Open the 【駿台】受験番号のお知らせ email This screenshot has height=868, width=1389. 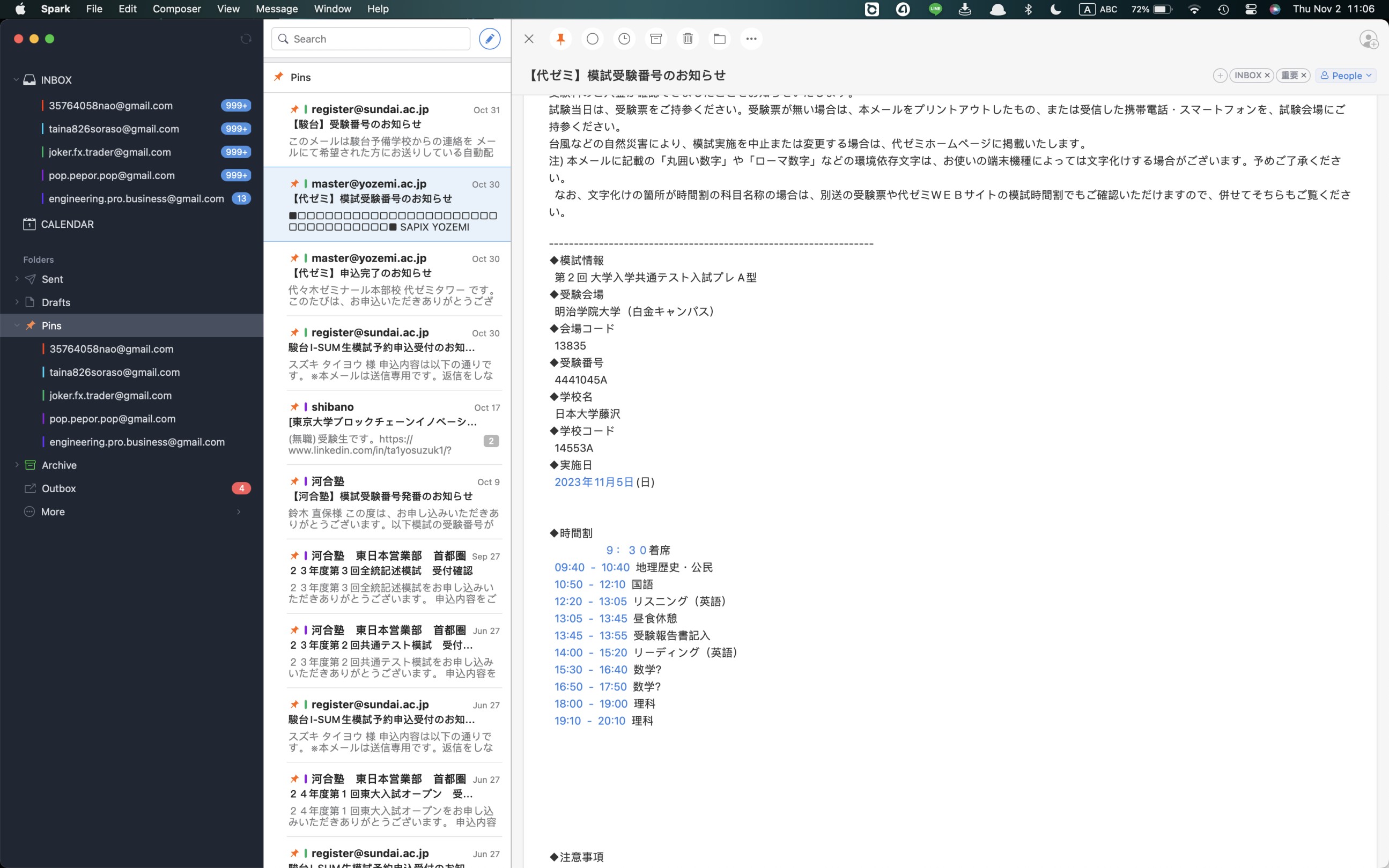(x=387, y=130)
